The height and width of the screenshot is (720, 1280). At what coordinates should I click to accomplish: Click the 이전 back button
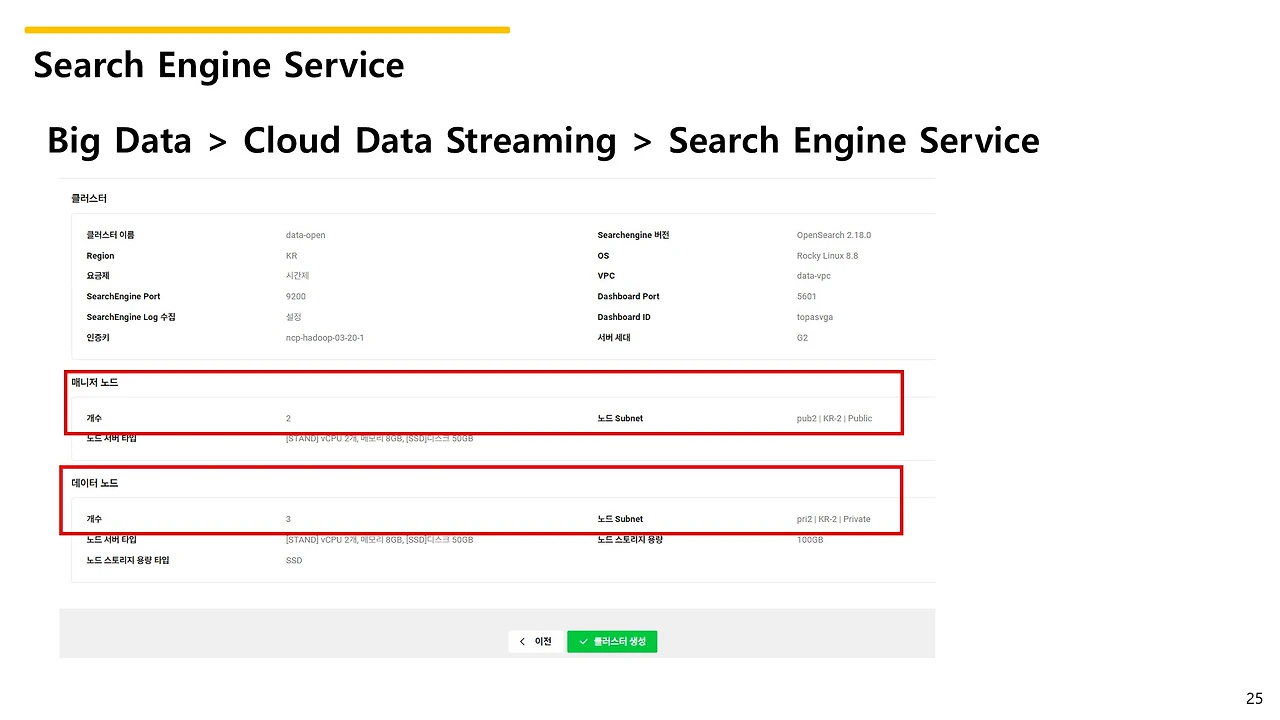(535, 641)
